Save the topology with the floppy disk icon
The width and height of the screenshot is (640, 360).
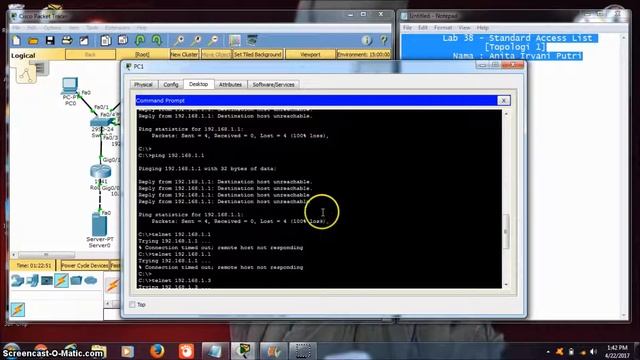(50, 40)
